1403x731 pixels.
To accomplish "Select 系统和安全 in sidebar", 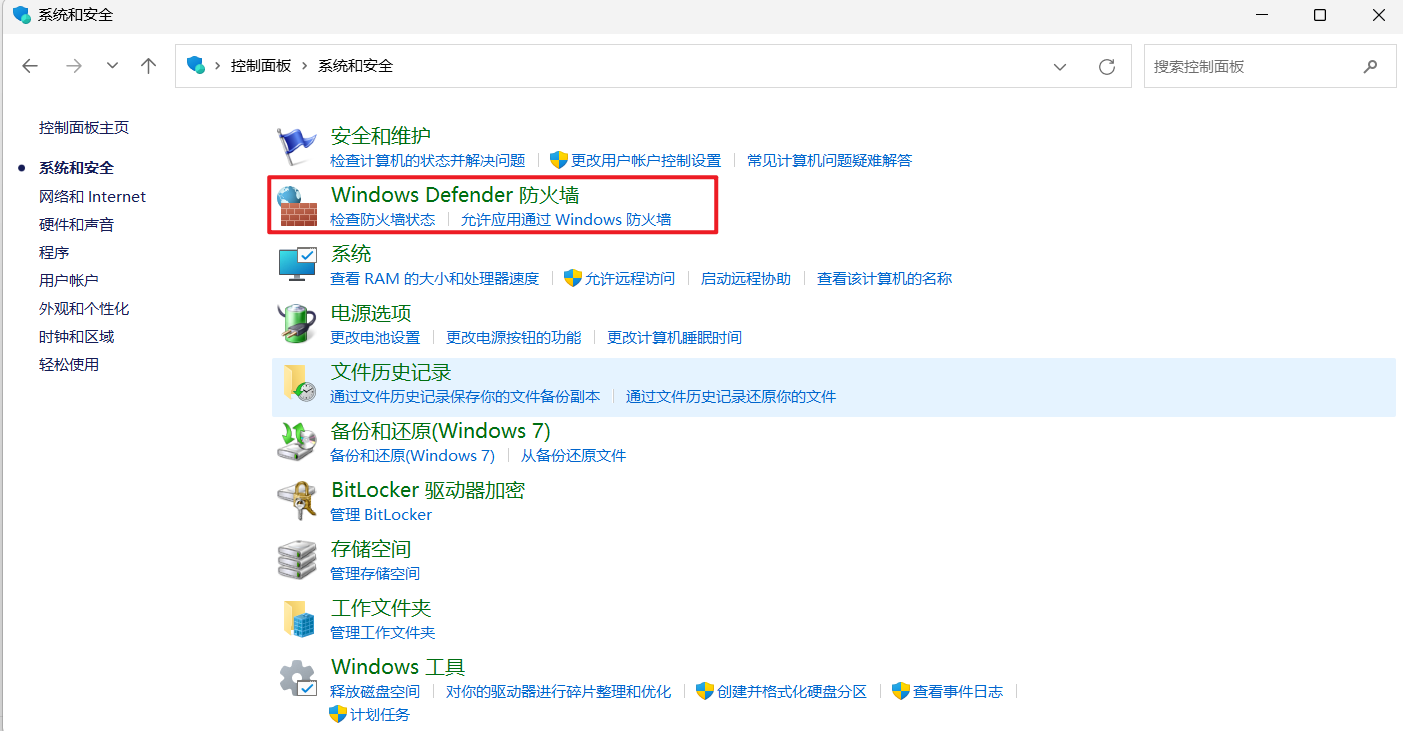I will tap(76, 167).
